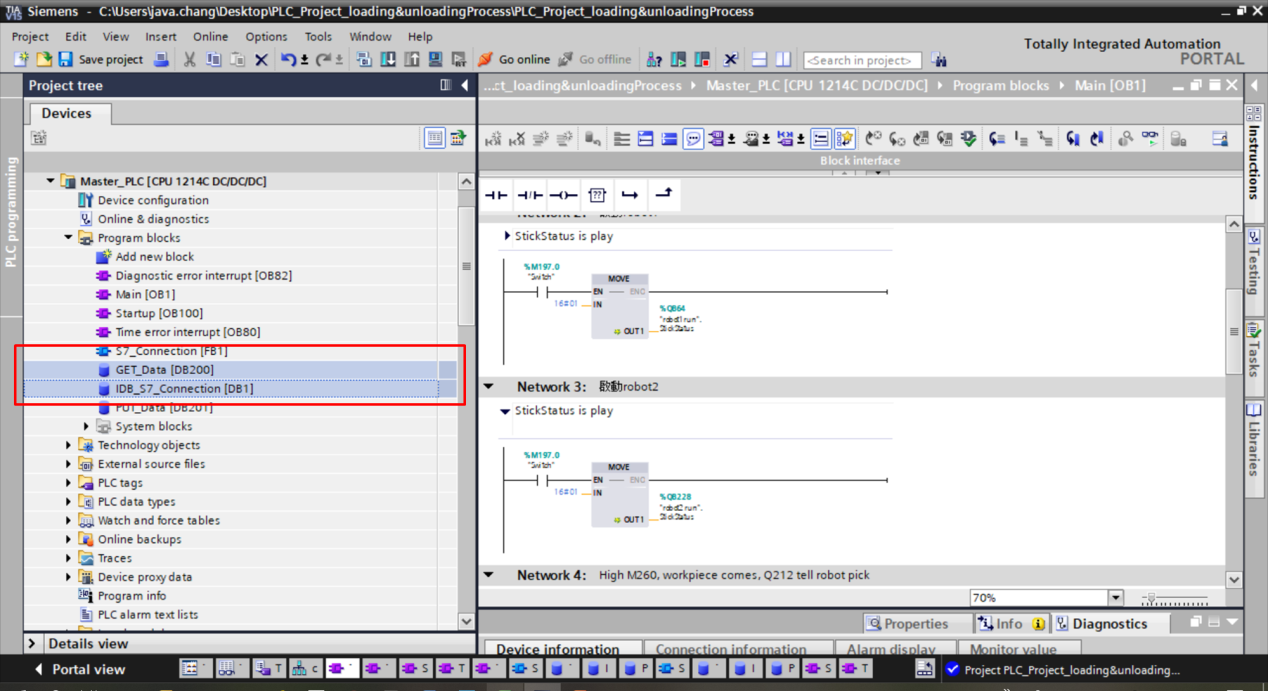Open the 70% zoom dropdown
The image size is (1268, 691).
[1115, 598]
